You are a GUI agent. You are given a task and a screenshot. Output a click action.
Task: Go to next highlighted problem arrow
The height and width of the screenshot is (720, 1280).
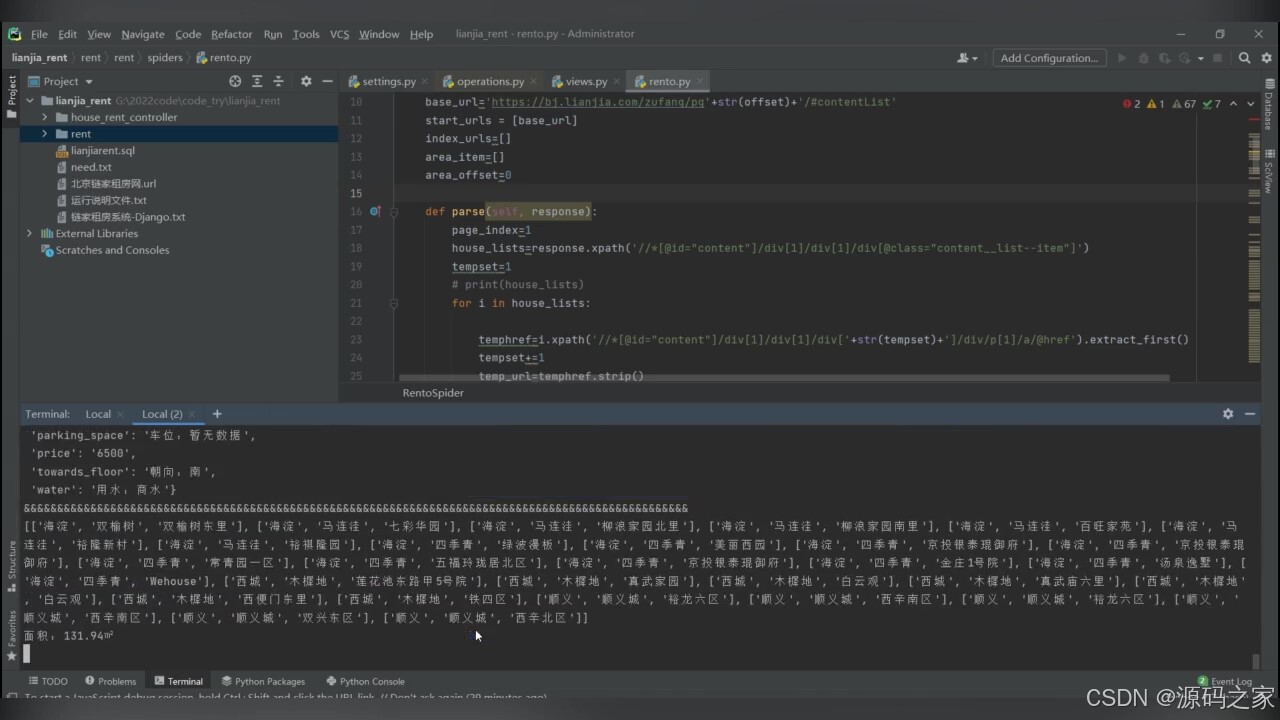(1252, 104)
